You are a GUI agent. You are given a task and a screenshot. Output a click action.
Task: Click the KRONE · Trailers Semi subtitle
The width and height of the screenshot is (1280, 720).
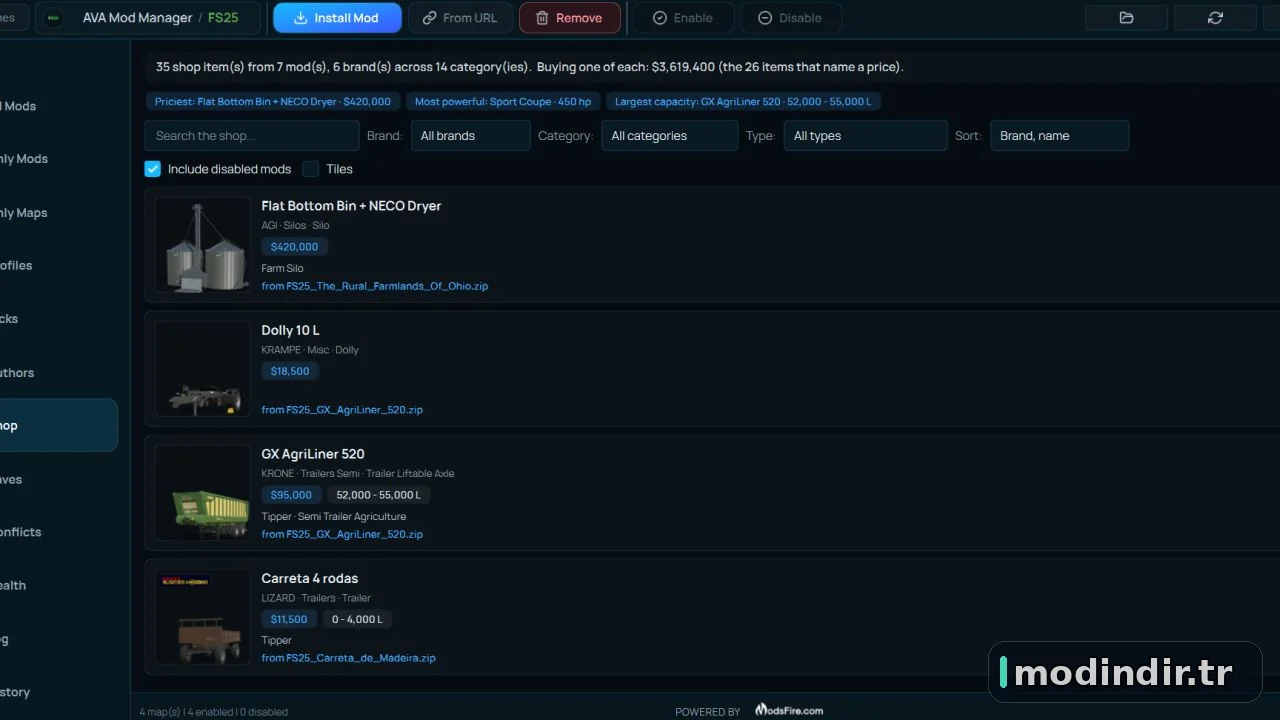click(x=358, y=474)
